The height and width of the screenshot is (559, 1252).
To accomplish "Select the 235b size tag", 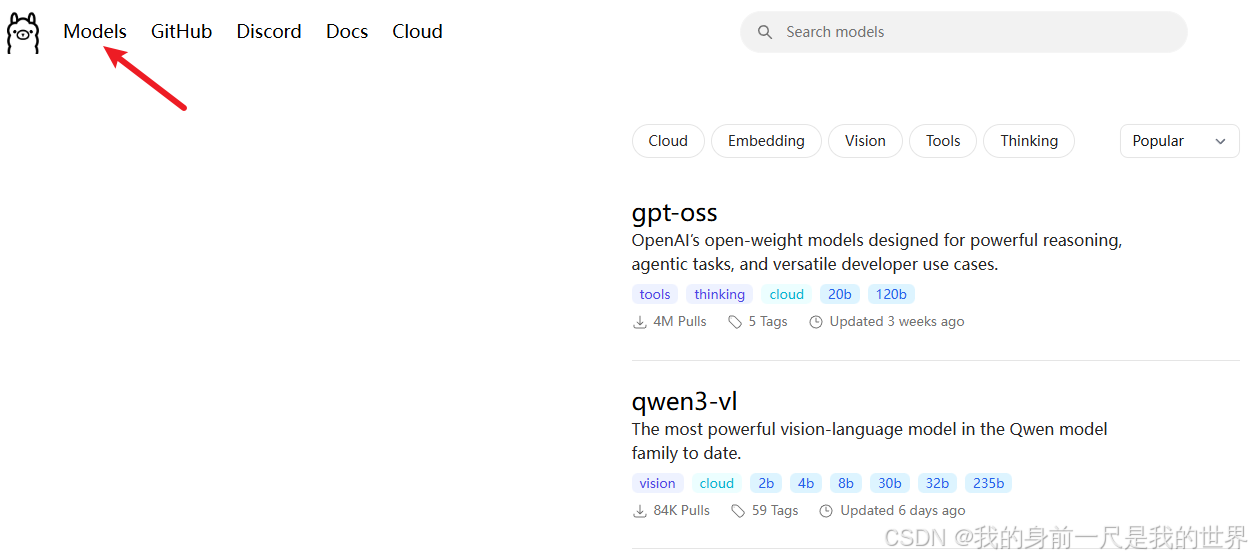I will point(989,483).
